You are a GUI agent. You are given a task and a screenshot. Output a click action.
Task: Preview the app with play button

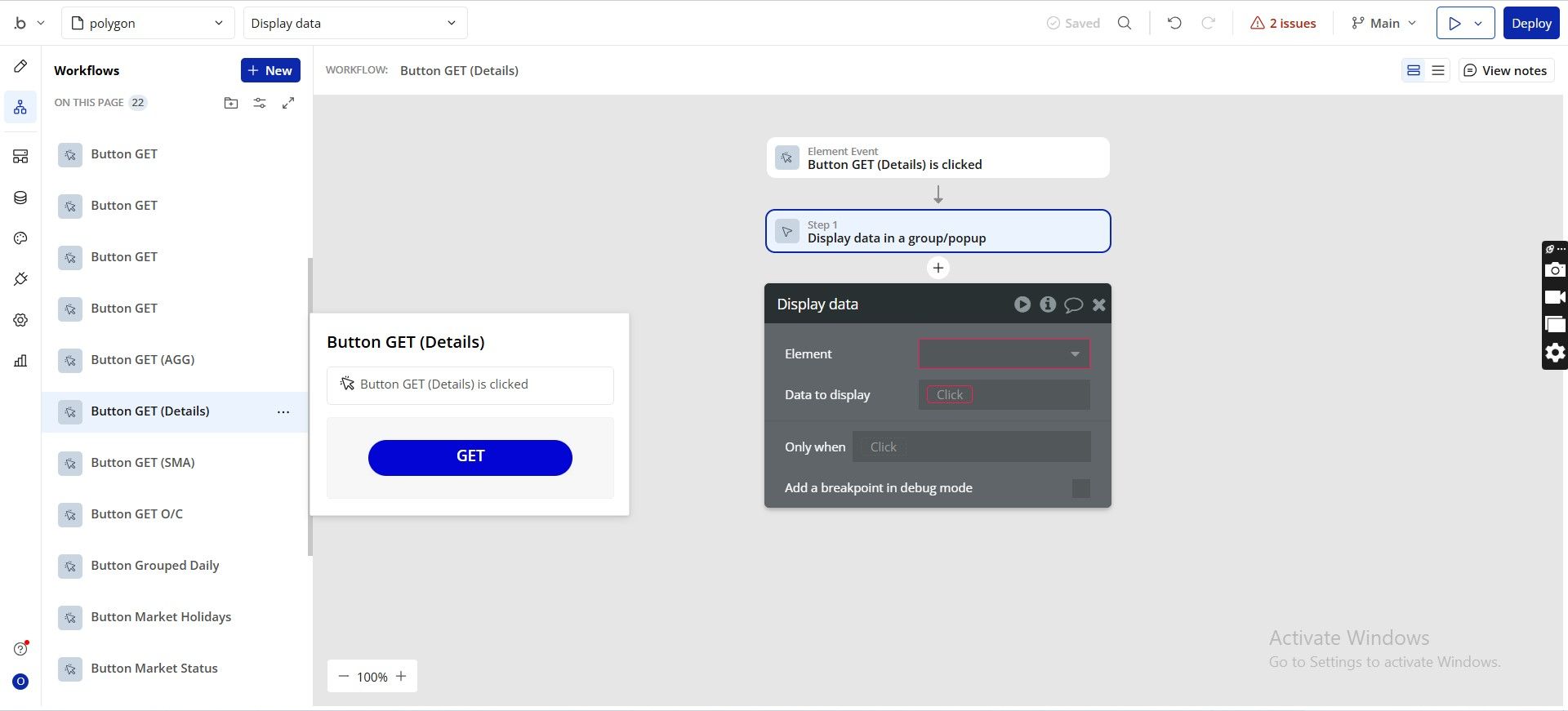(1454, 23)
